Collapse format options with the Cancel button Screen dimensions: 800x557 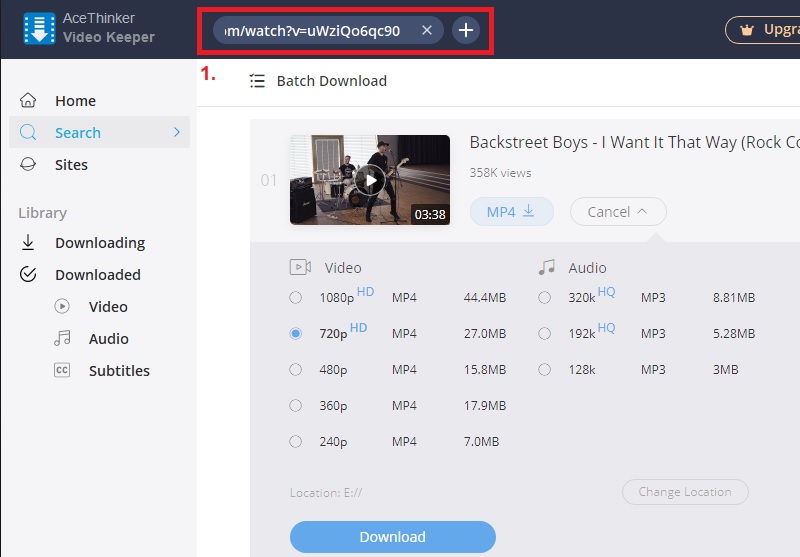pyautogui.click(x=618, y=212)
